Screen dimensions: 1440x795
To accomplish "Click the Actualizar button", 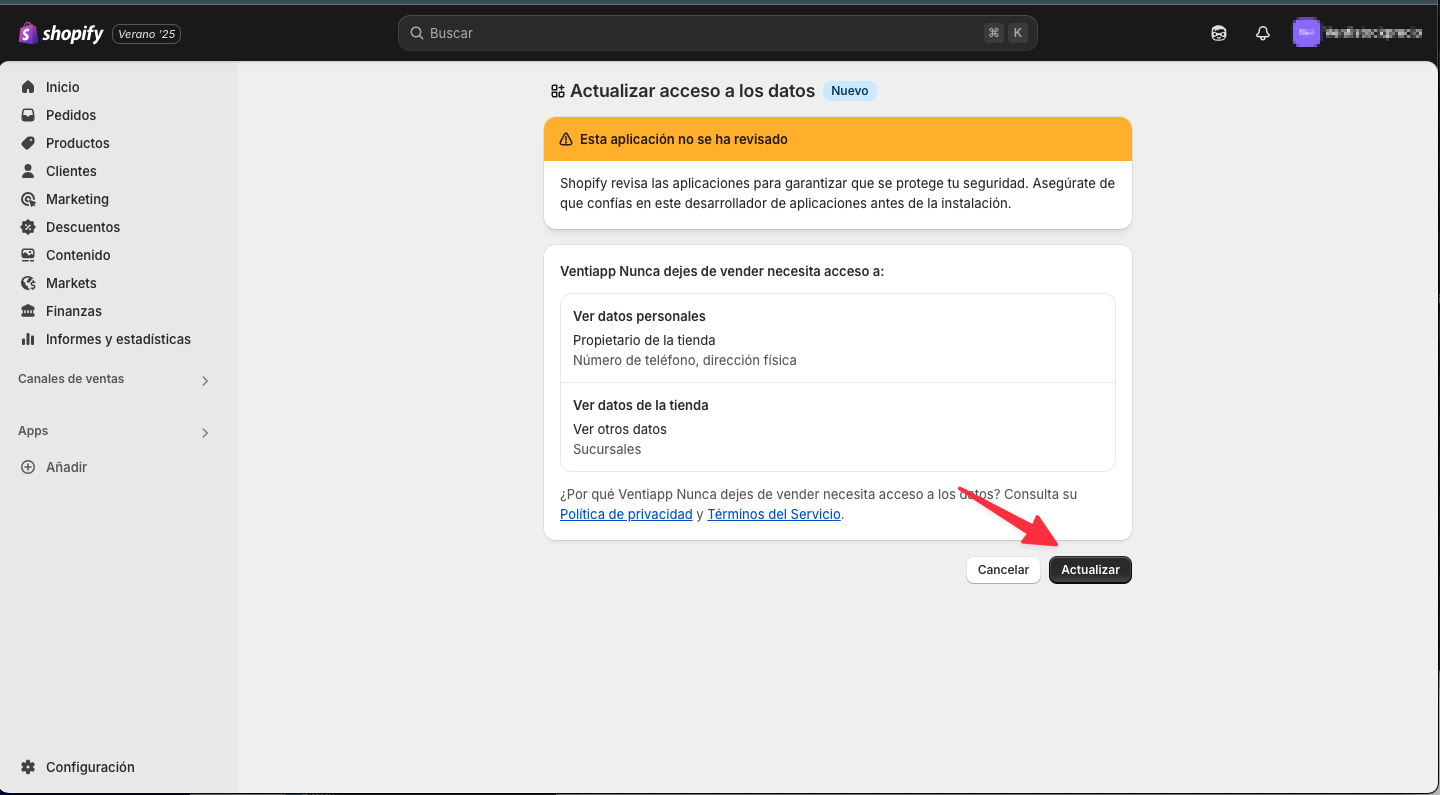I will pyautogui.click(x=1090, y=569).
